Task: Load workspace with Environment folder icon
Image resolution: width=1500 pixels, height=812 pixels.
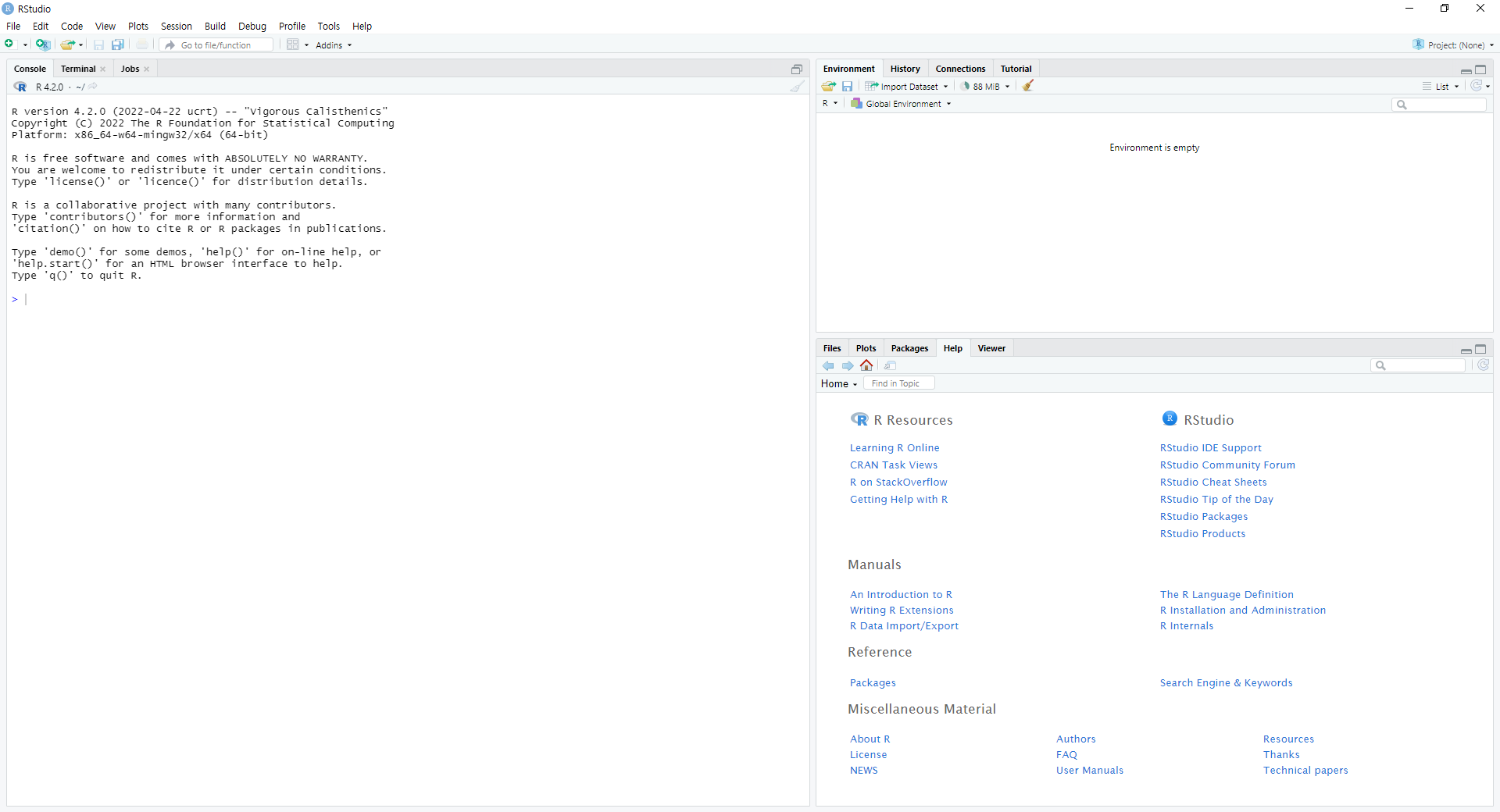Action: point(829,86)
